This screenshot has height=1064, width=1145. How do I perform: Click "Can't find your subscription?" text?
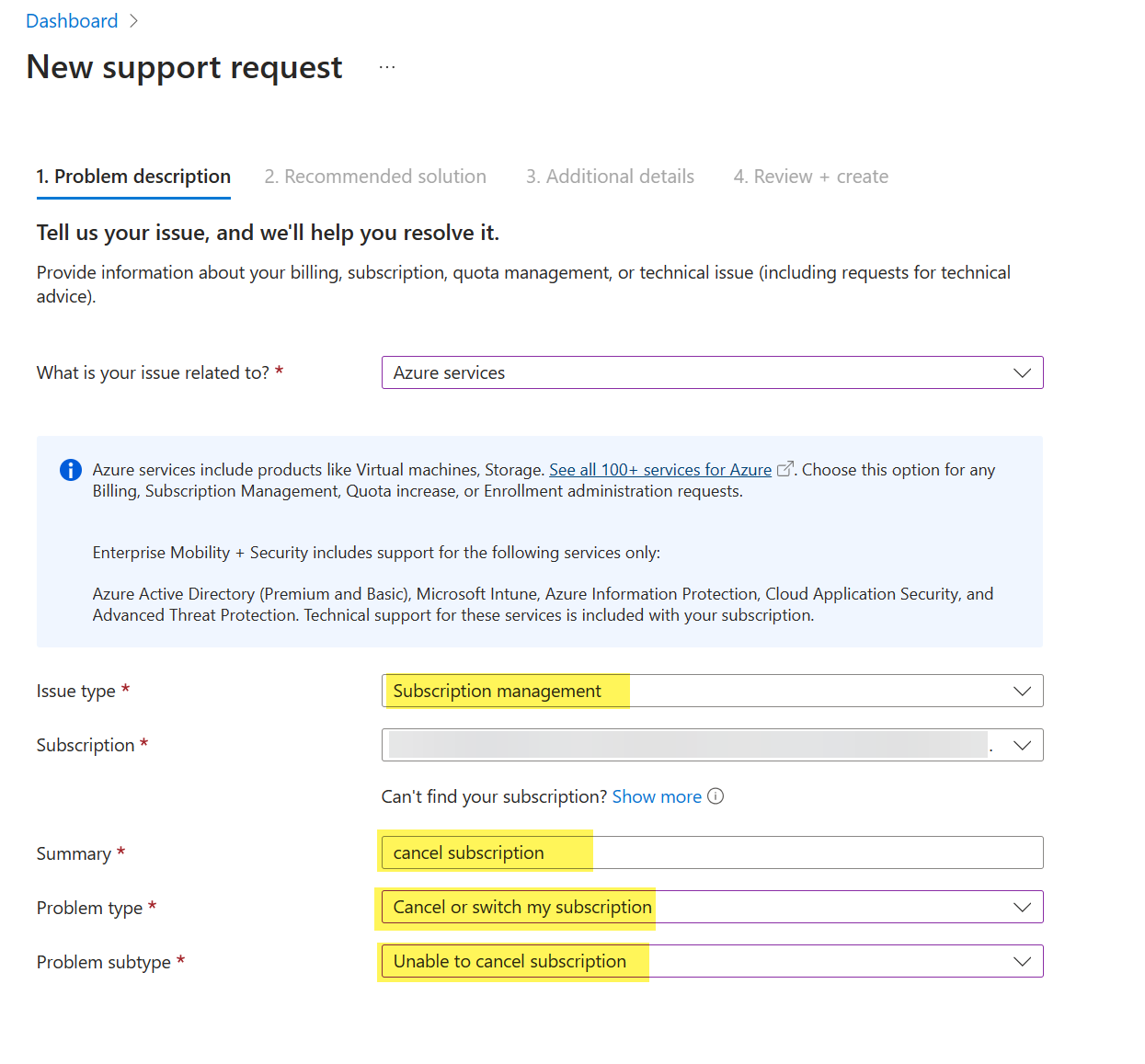coord(494,796)
